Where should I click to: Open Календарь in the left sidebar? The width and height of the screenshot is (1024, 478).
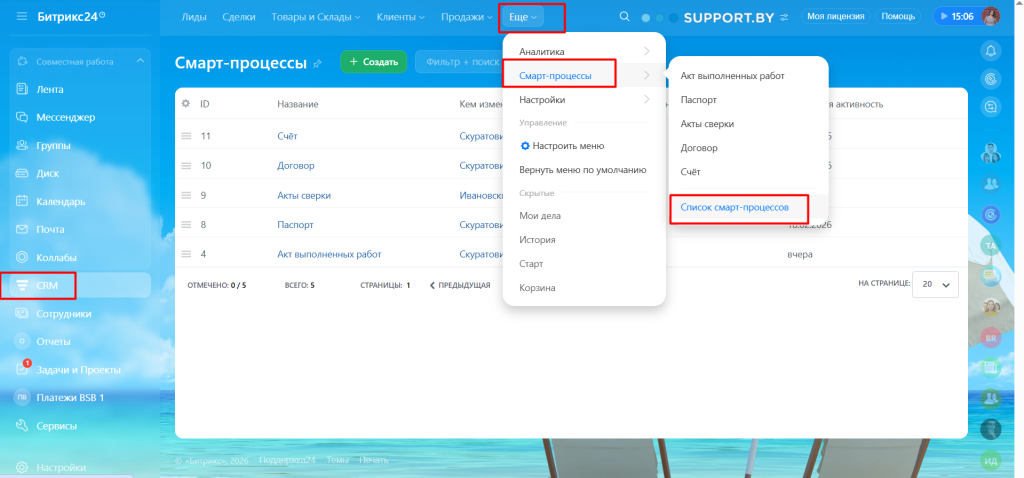[x=61, y=201]
